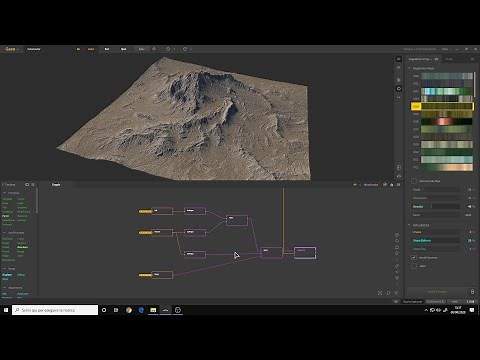Click the eye icon at status bar's left end

[x=396, y=301]
